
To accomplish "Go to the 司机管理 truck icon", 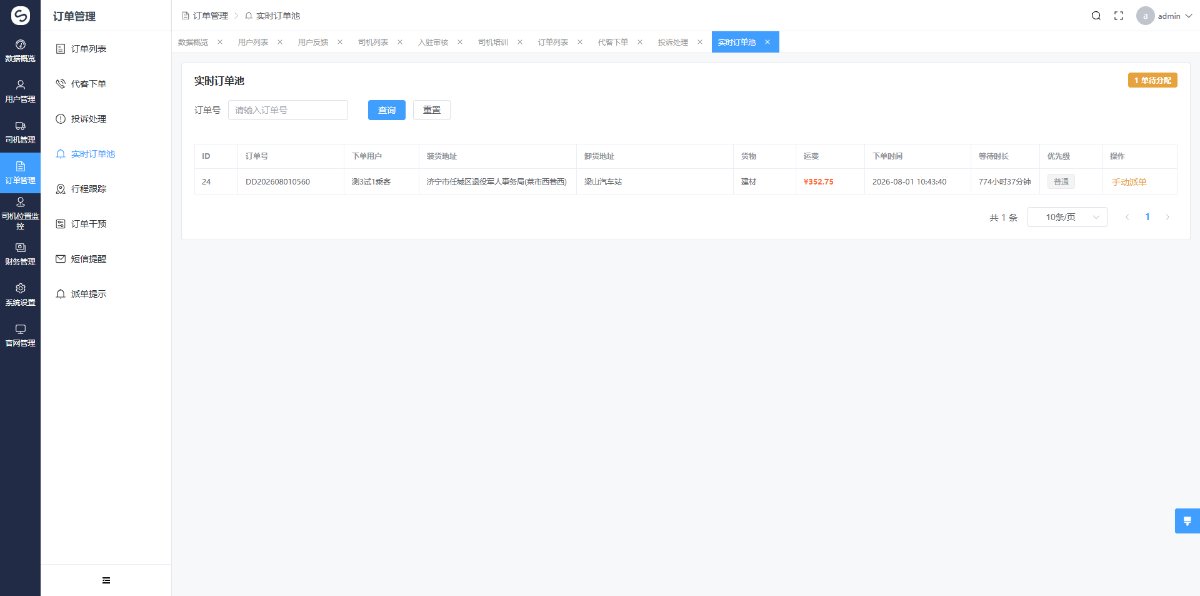I will click(20, 132).
